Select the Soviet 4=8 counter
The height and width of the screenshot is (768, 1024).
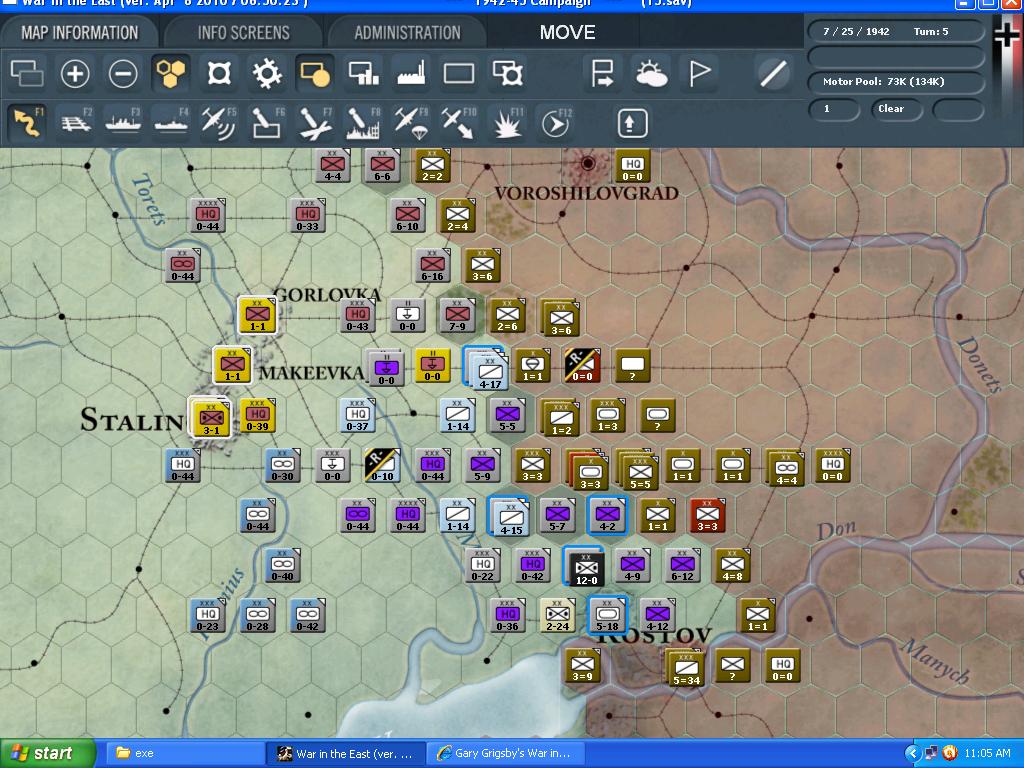point(732,566)
